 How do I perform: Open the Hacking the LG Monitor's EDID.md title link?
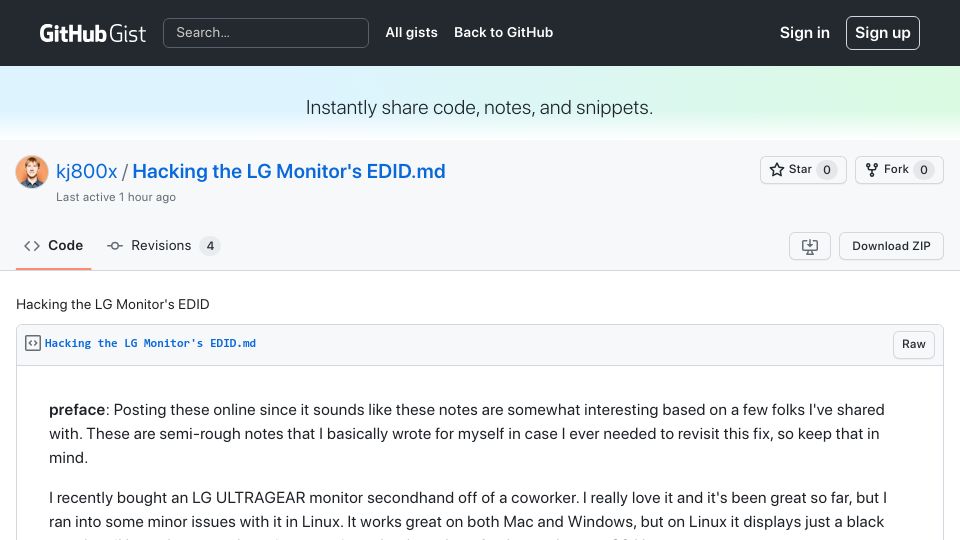pos(289,171)
